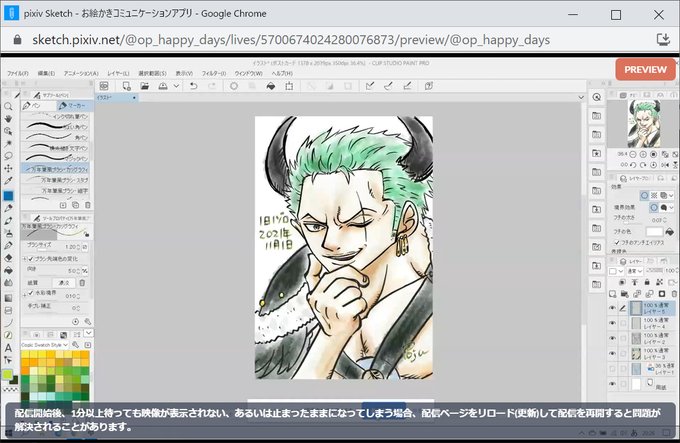Image resolution: width=680 pixels, height=443 pixels.
Task: Click the Chrome address bar URL
Action: (291, 40)
